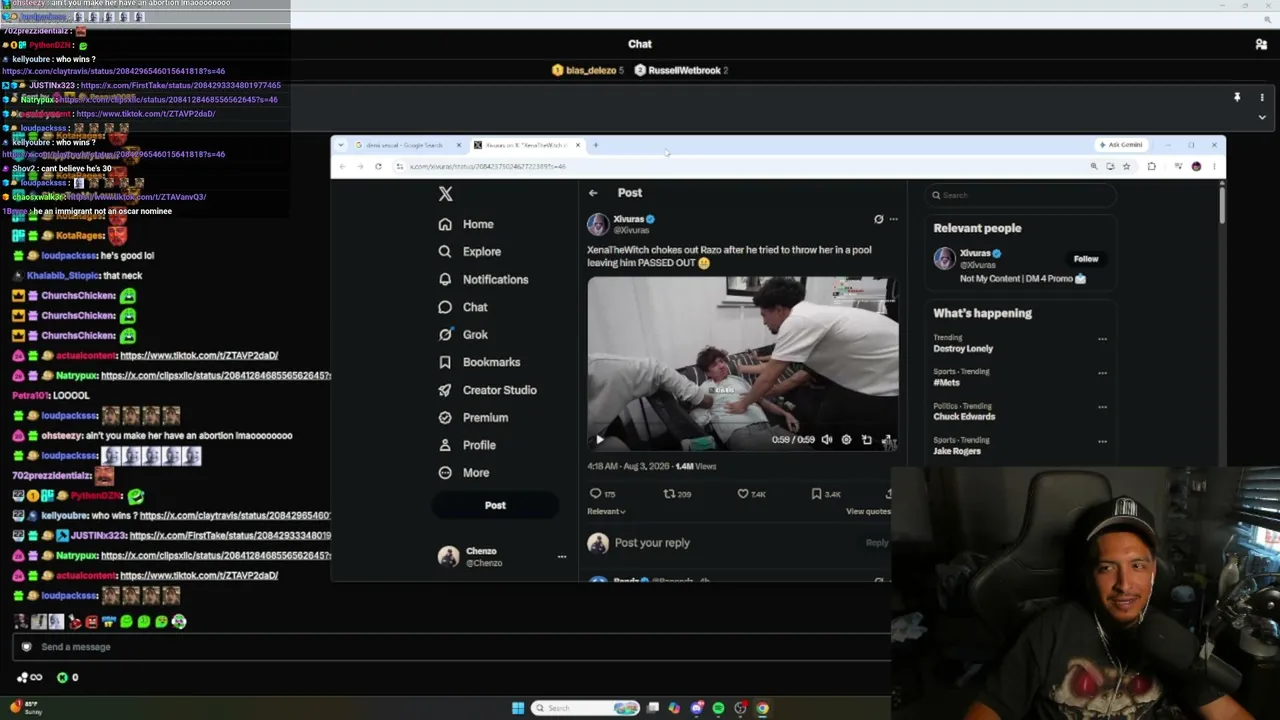Go back using the Post header arrow
Image resolution: width=1280 pixels, height=720 pixels.
tap(593, 193)
